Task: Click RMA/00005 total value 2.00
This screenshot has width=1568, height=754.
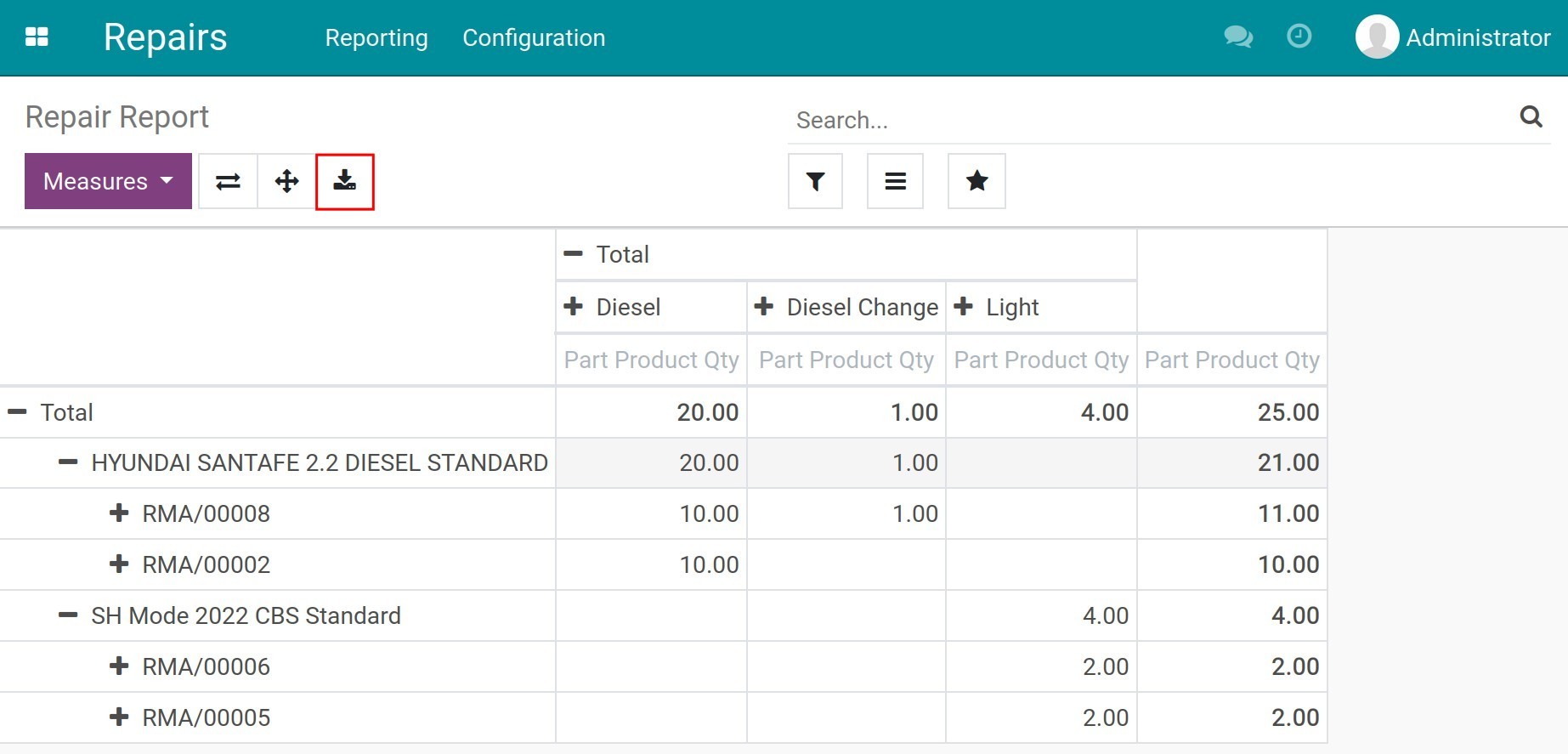Action: point(1295,717)
